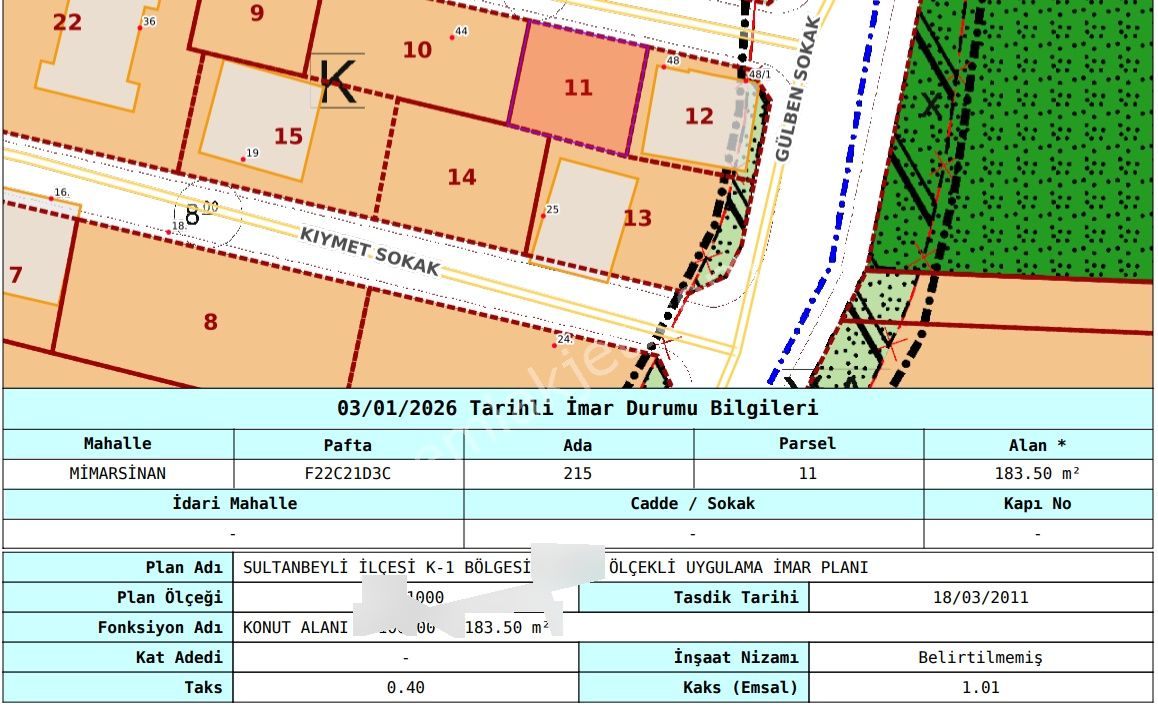
Task: Click the point marker numbered 44
Action: click(x=457, y=35)
